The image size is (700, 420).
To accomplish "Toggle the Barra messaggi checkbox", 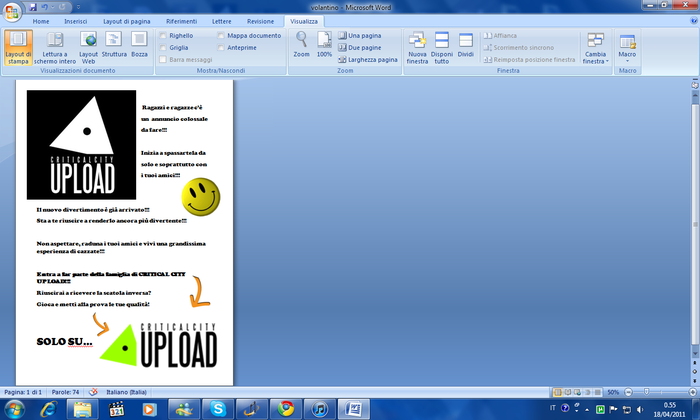I will pyautogui.click(x=186, y=59).
